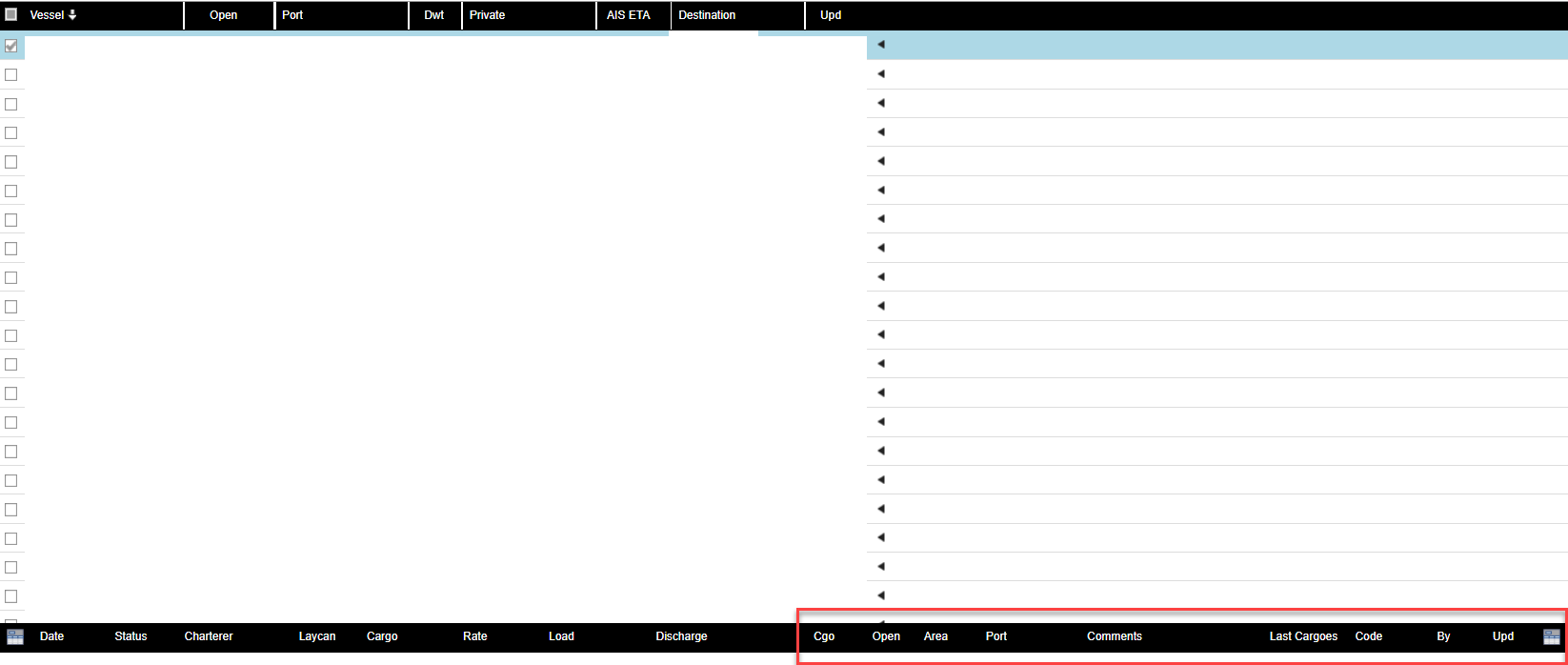Select the bottom Open column beside Cgo
The height and width of the screenshot is (665, 1568).
click(x=886, y=636)
